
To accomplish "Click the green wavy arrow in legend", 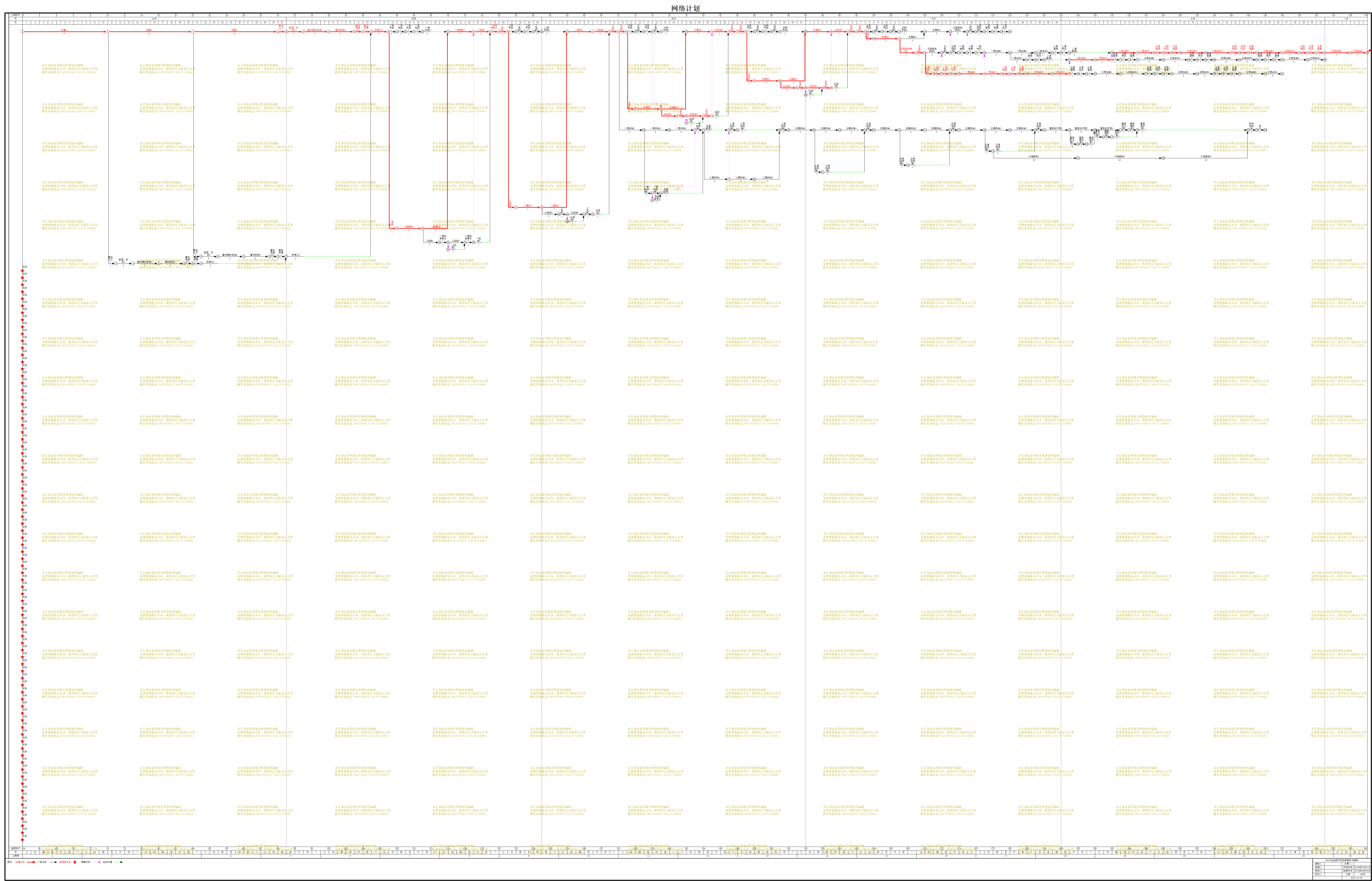I will coord(119,862).
